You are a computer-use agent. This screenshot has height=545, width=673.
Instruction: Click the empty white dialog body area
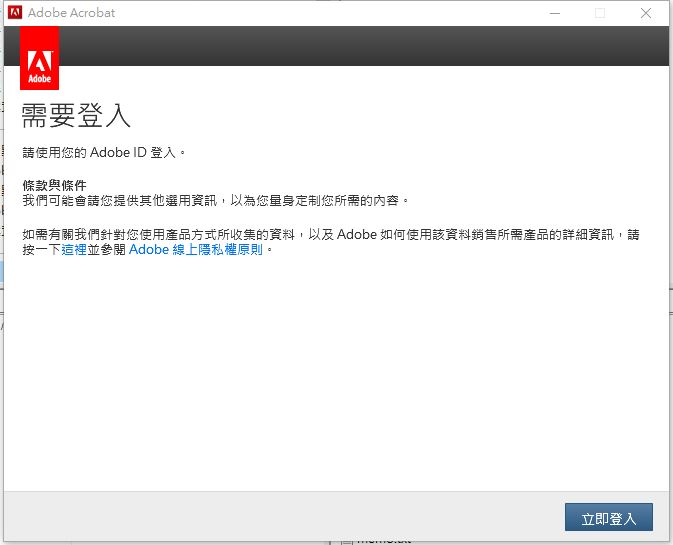click(x=336, y=380)
